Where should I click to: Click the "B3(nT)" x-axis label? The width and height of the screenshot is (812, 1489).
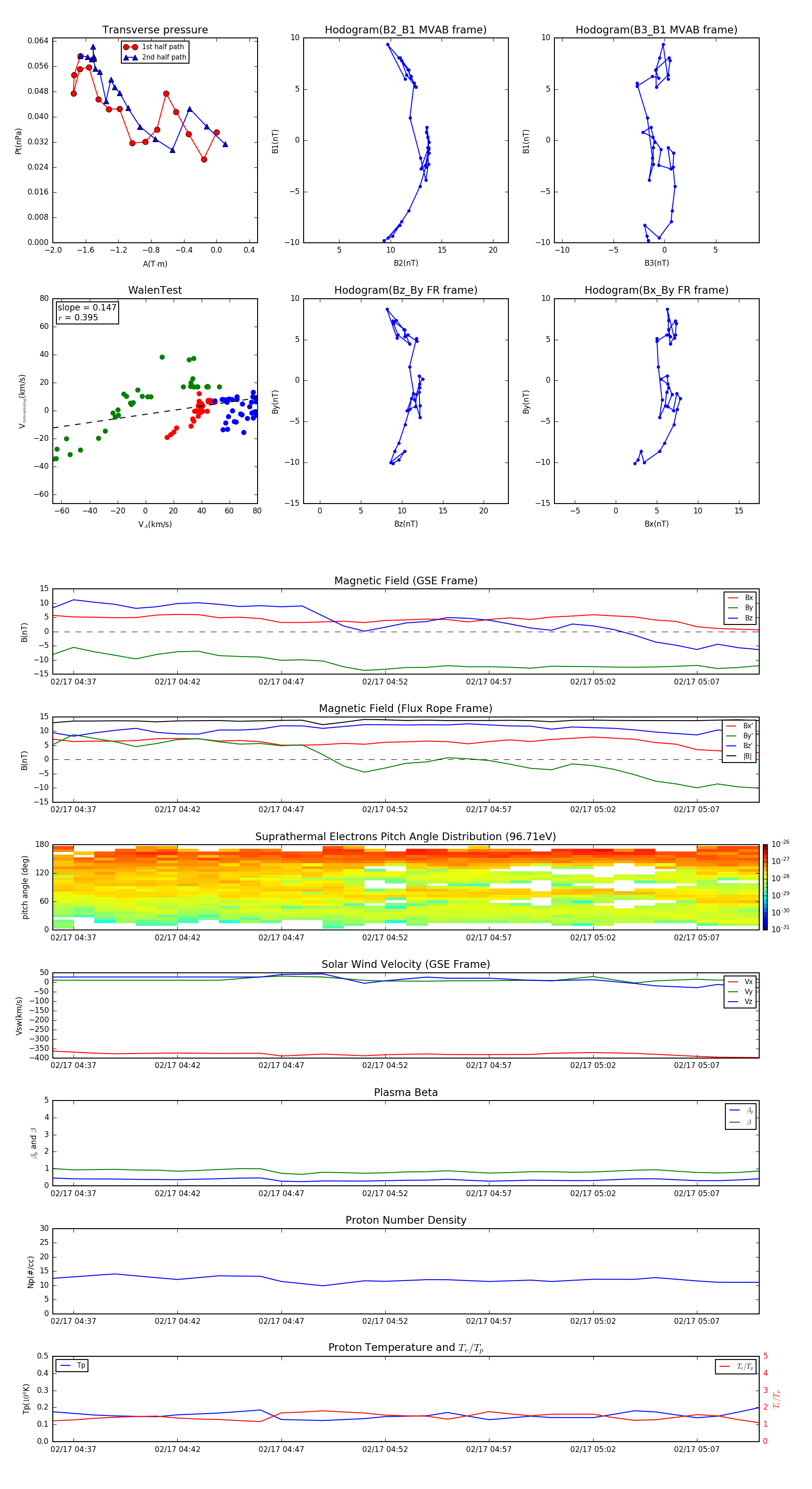[656, 263]
